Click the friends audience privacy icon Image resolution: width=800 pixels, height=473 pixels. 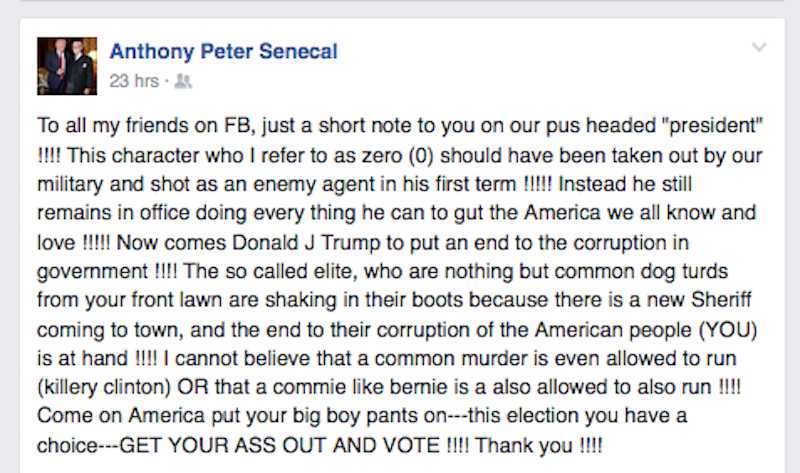[x=183, y=81]
